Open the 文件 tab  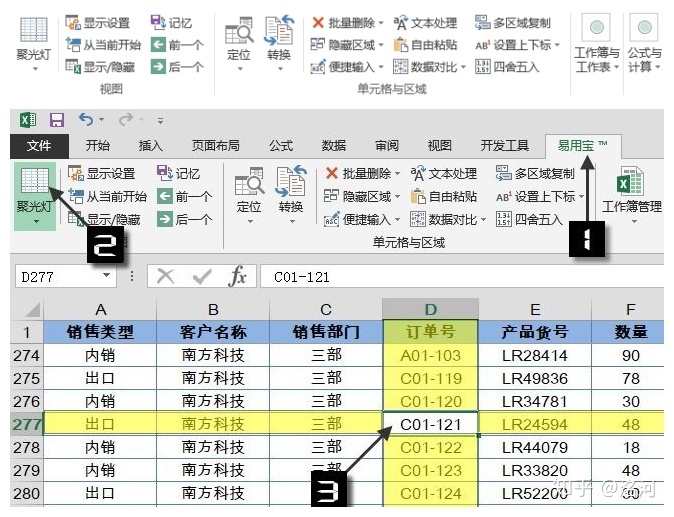point(39,146)
